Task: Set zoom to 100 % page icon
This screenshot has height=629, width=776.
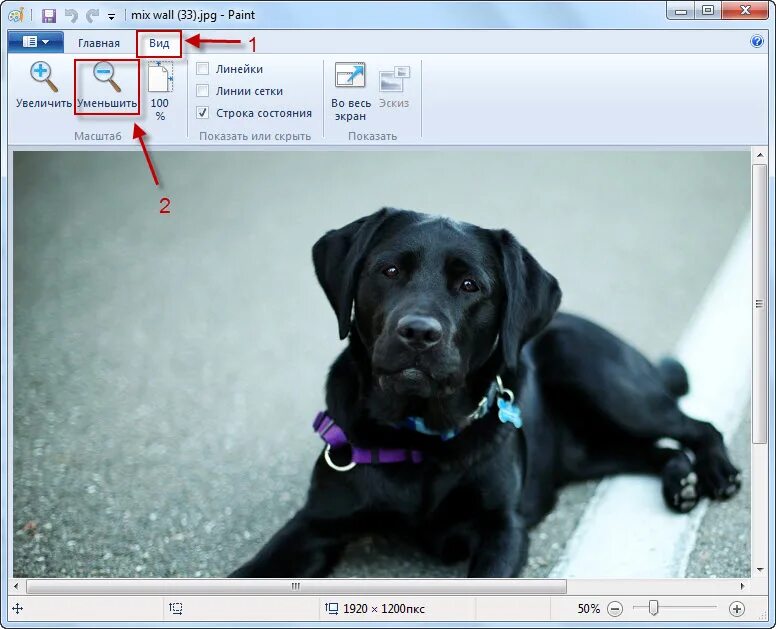Action: 160,92
